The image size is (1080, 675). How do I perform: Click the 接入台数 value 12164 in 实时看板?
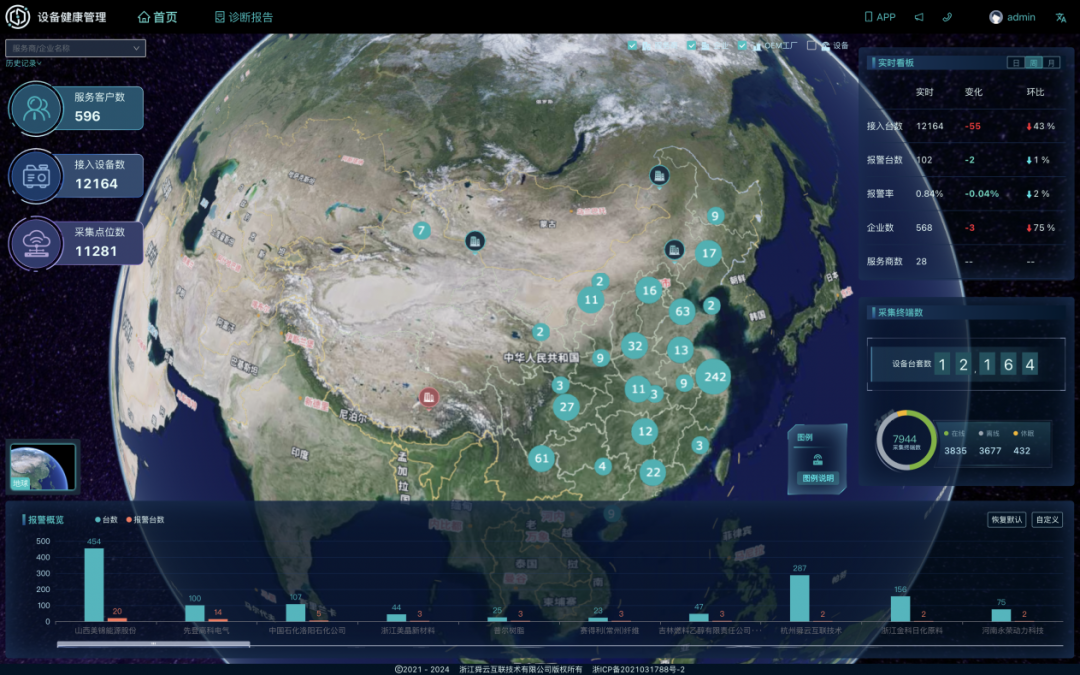pos(930,126)
